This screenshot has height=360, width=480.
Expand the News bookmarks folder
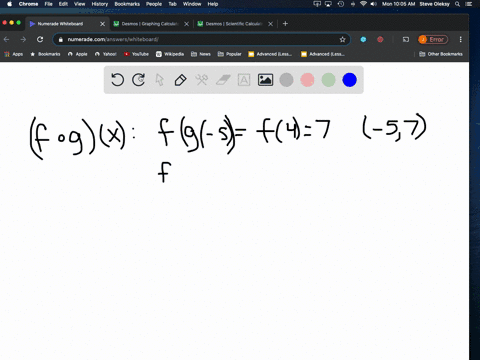coord(201,54)
